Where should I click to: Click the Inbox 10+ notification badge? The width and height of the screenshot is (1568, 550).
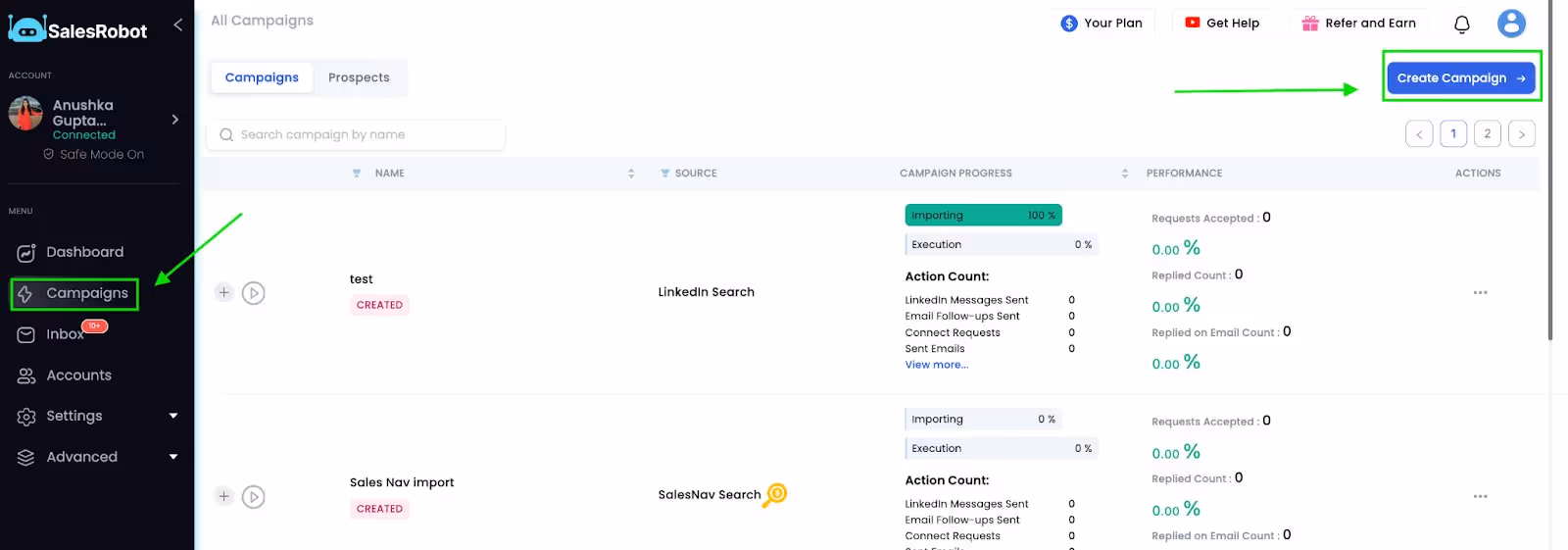point(94,325)
